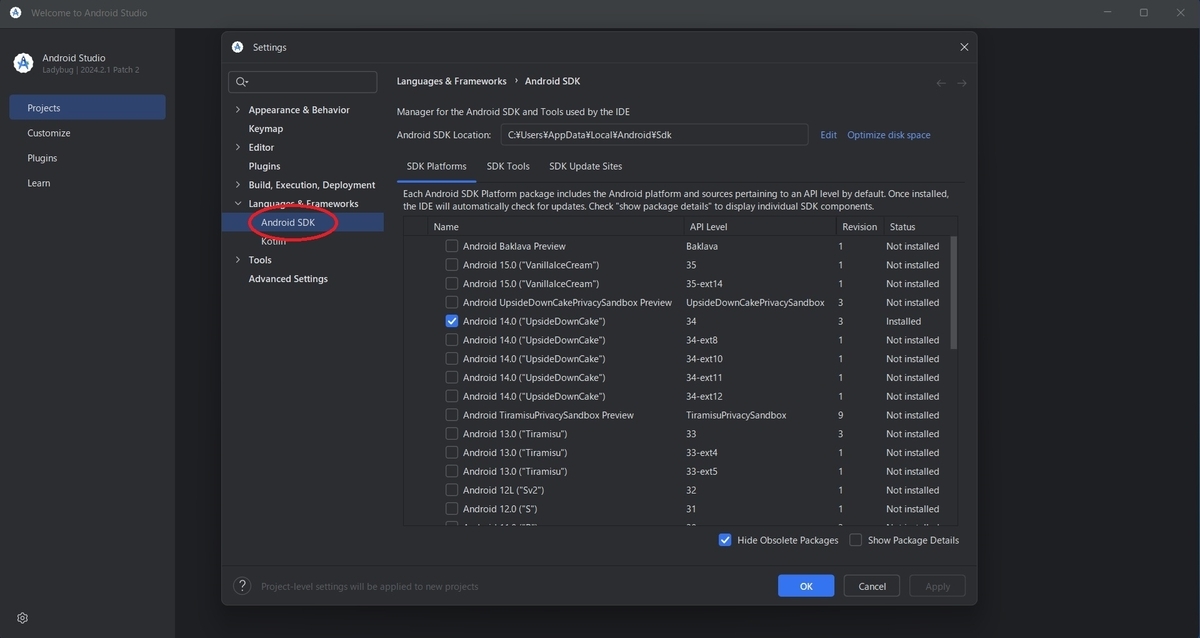Switch to the SDK Tools tab
The image size is (1200, 638).
(507, 165)
